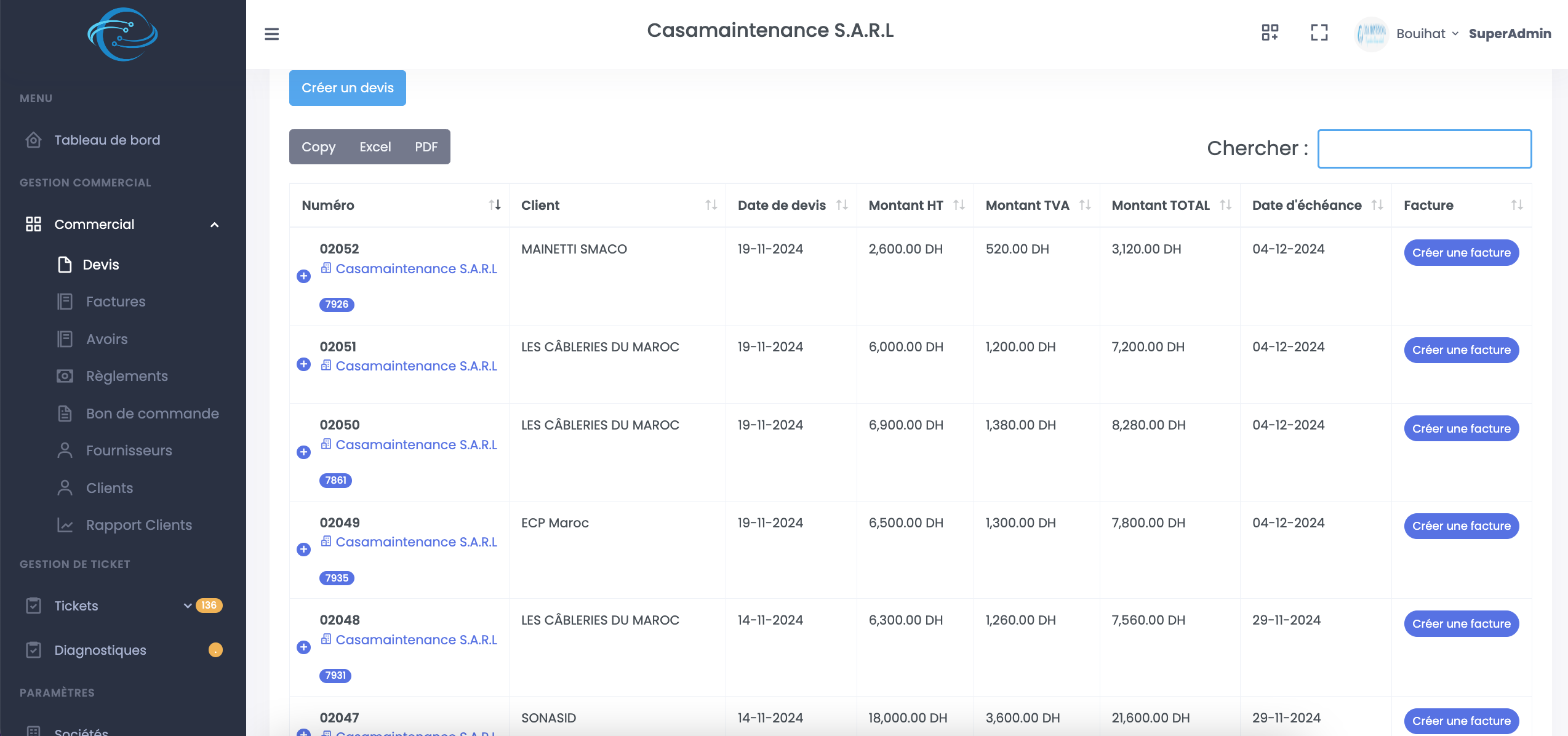
Task: Click ticket badge 7926
Action: pos(337,305)
